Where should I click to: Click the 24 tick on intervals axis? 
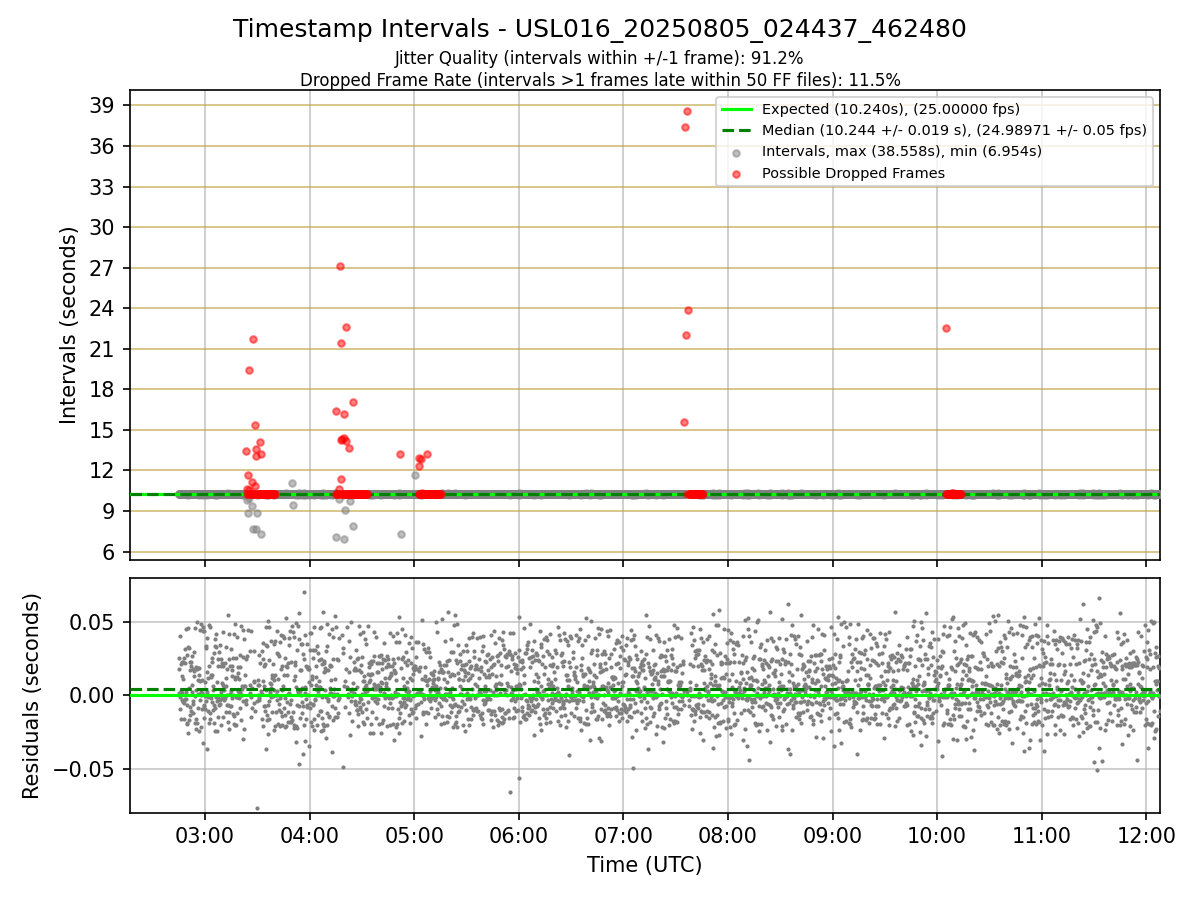(104, 309)
